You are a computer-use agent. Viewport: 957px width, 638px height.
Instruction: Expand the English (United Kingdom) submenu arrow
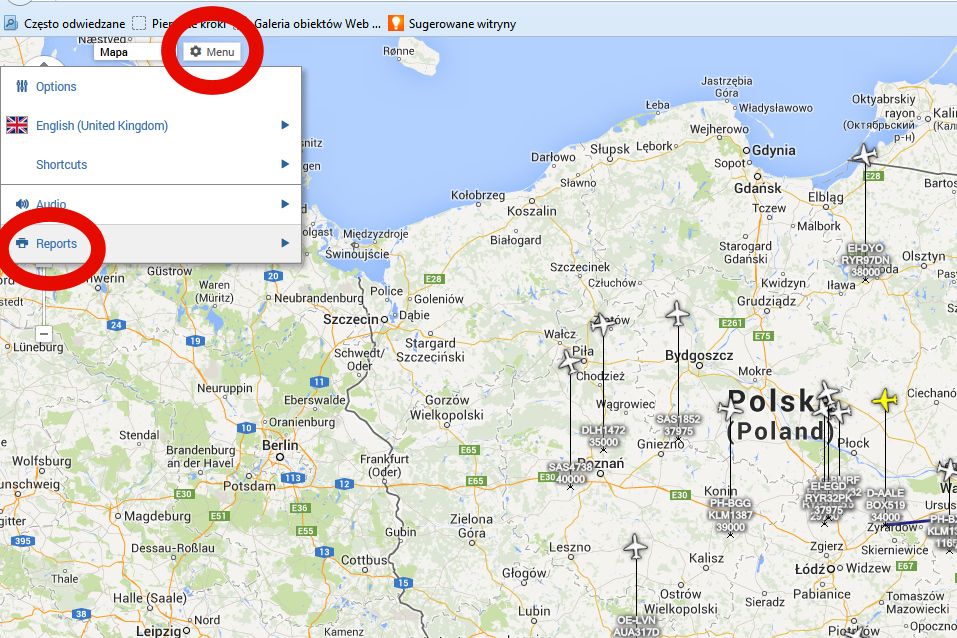point(285,125)
